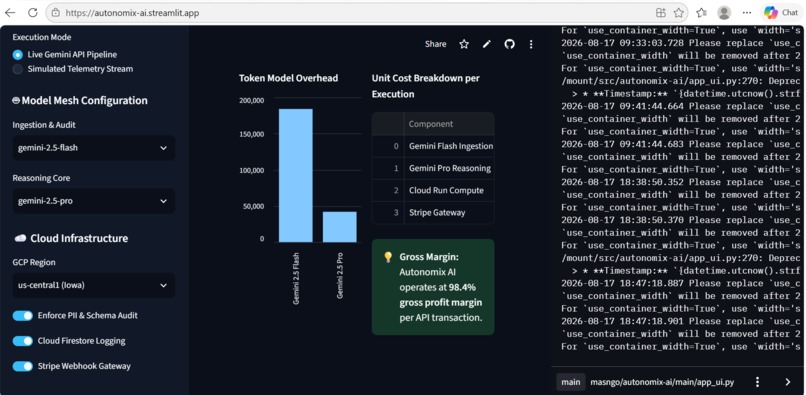Click log line timestamped 18:38:50.352
The width and height of the screenshot is (806, 395).
click(x=681, y=182)
